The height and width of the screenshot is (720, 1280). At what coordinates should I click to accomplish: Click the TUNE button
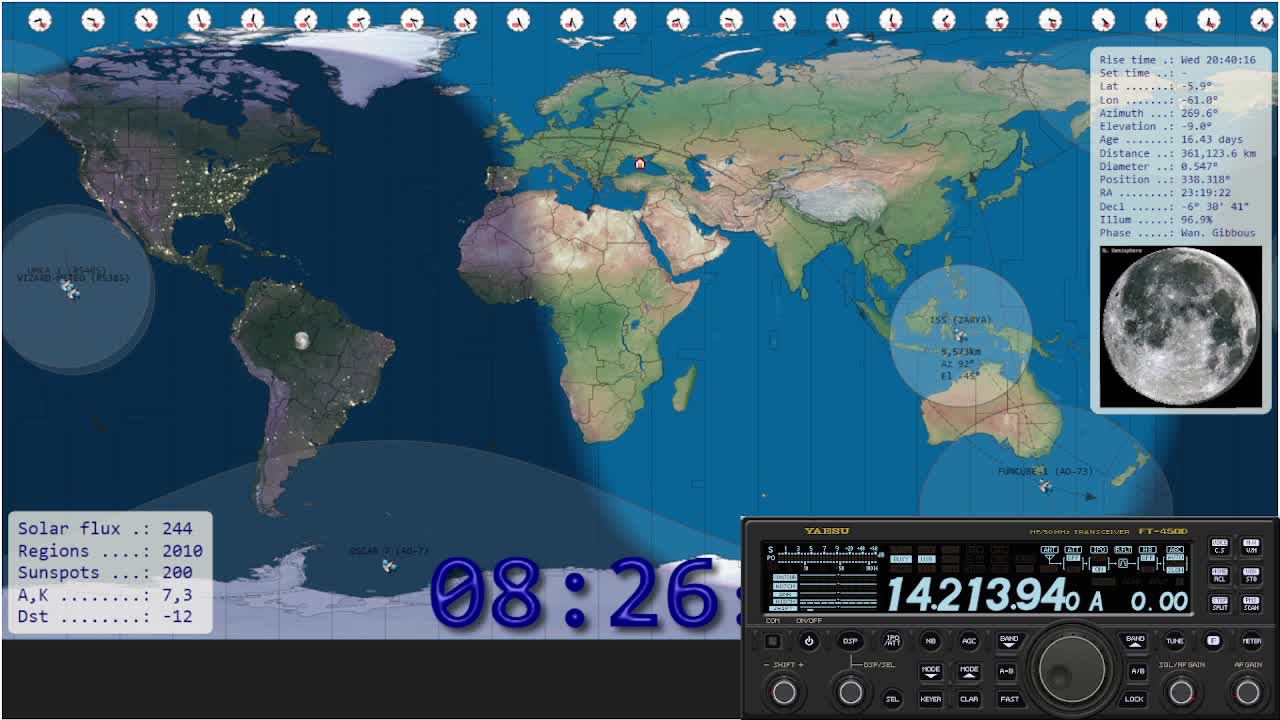click(1175, 641)
